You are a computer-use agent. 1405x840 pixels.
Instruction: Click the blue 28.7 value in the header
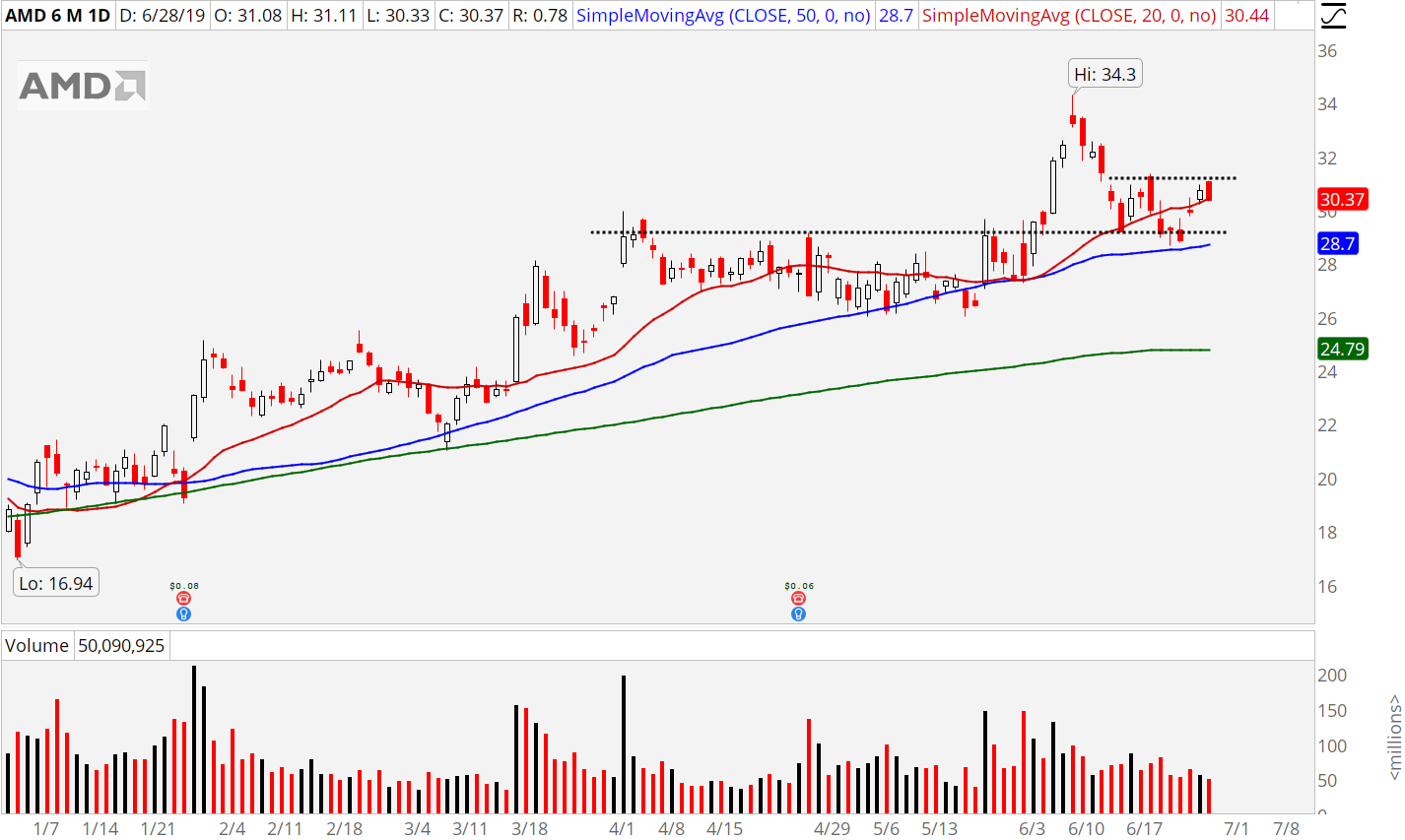[896, 16]
